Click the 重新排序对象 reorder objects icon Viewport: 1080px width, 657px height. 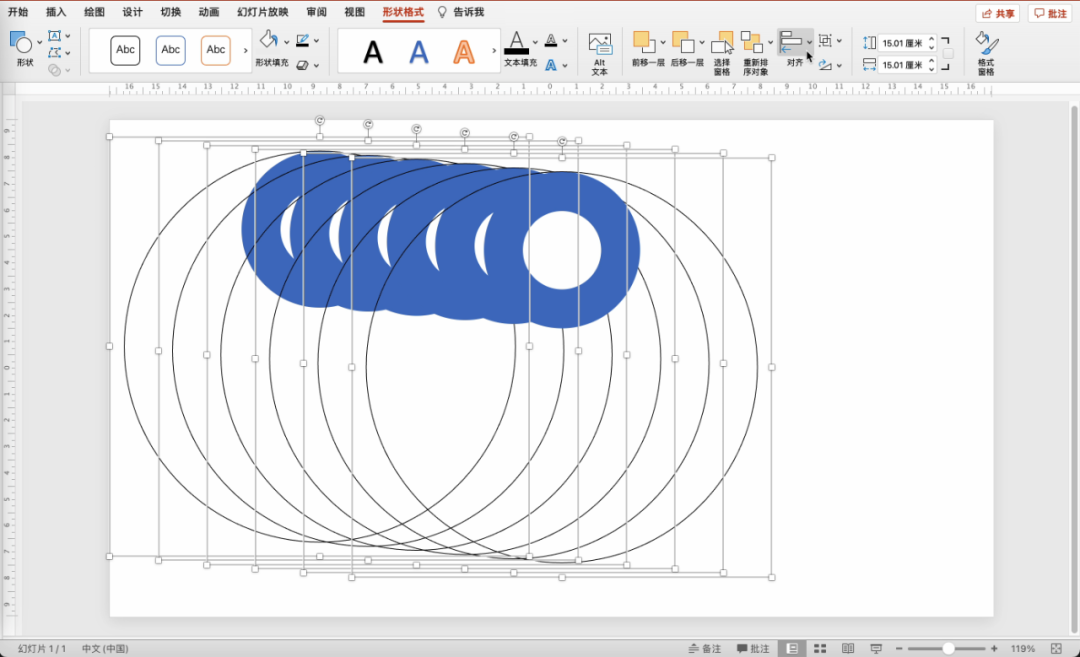[x=752, y=43]
